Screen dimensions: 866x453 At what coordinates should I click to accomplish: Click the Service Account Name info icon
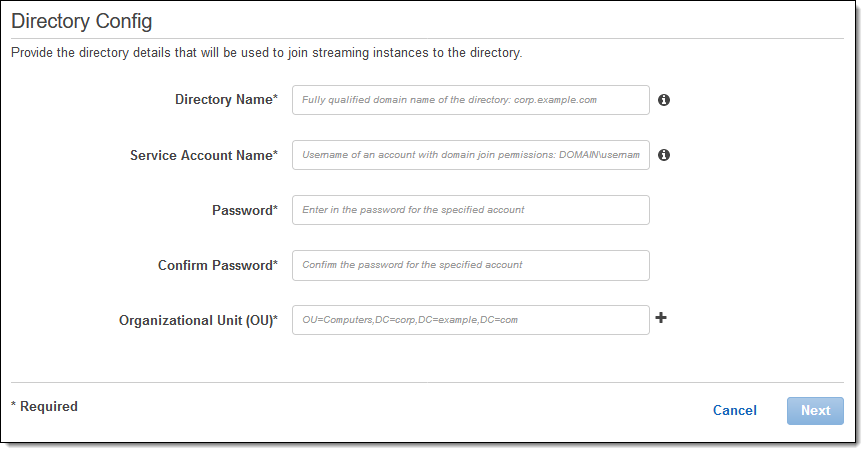[x=664, y=155]
